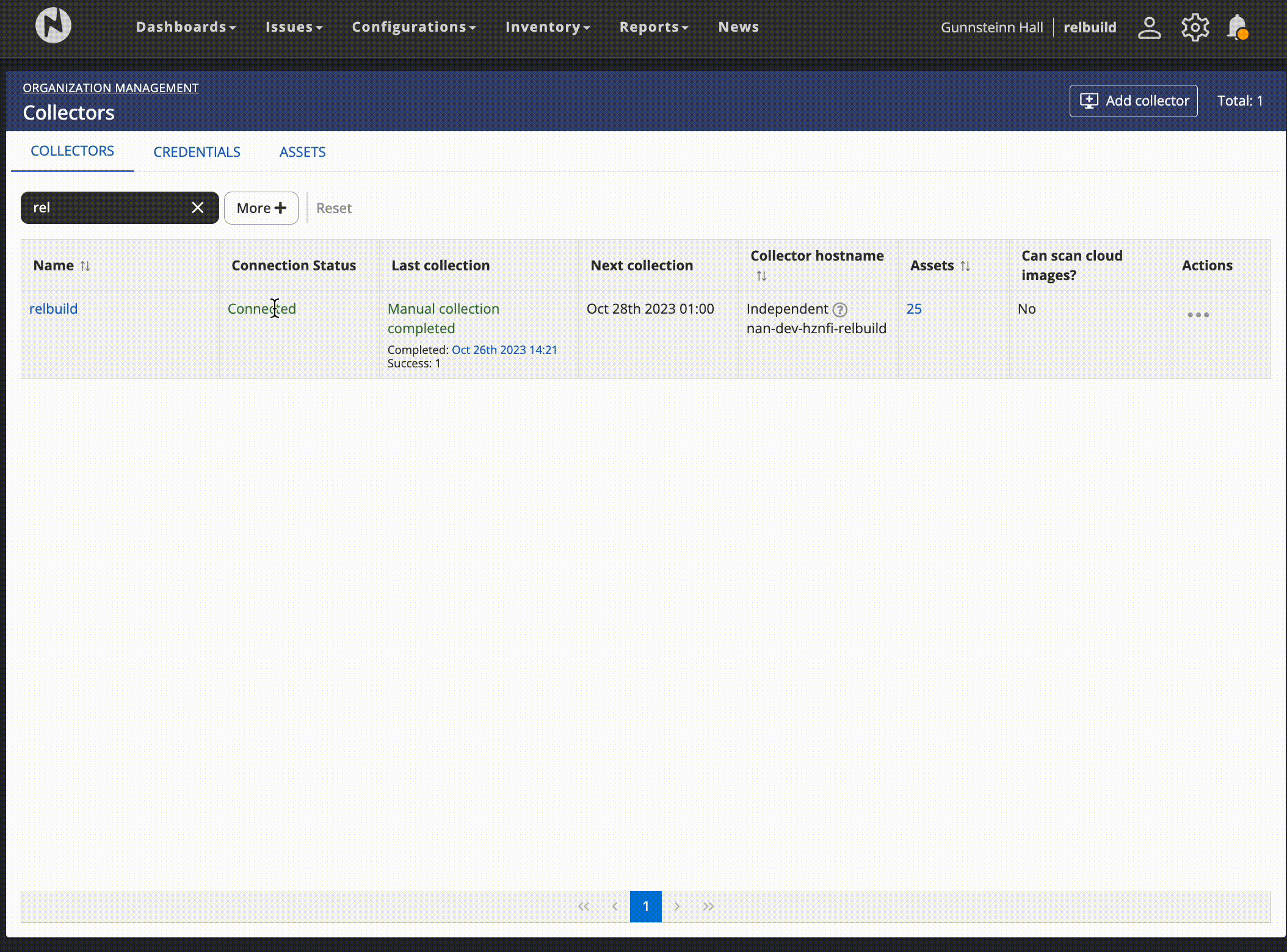Switch to the Assets tab

point(302,152)
